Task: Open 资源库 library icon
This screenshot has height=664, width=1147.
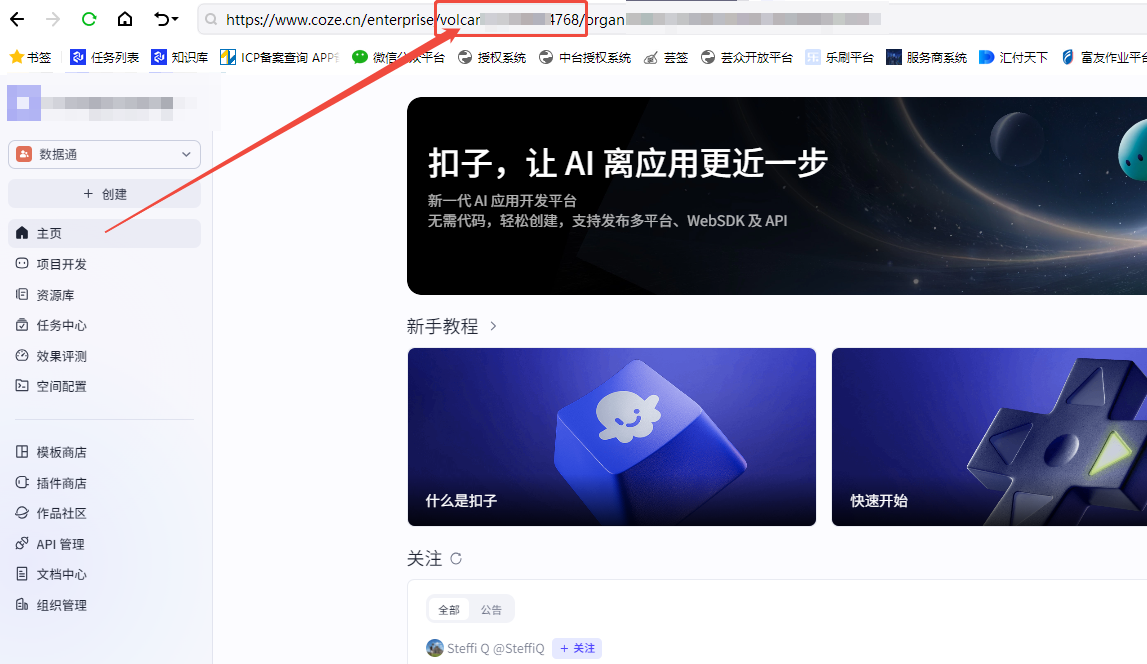Action: (22, 294)
